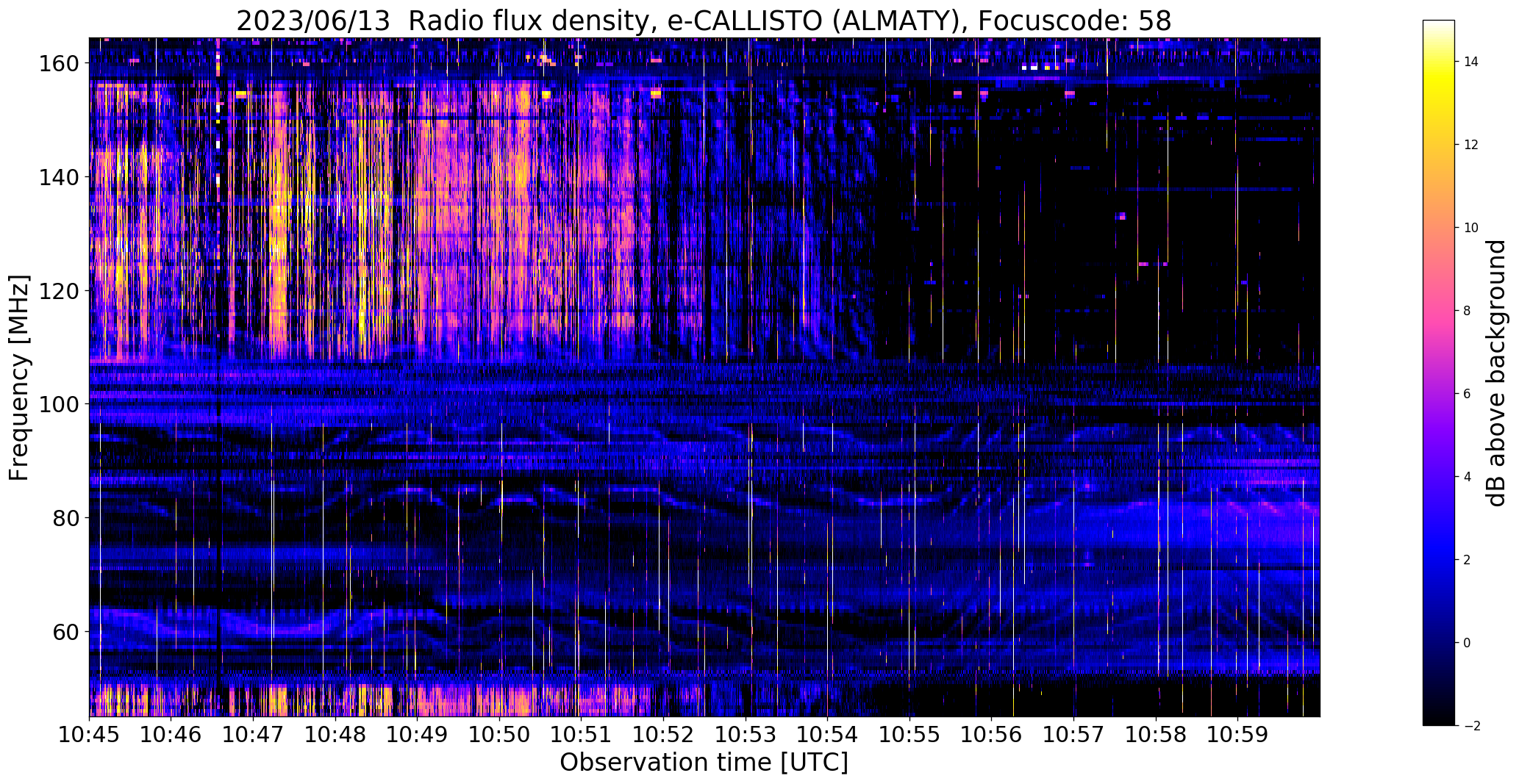Click the blue region of the colorbar near 2 dB
This screenshot has width=1519, height=784.
point(1439,560)
